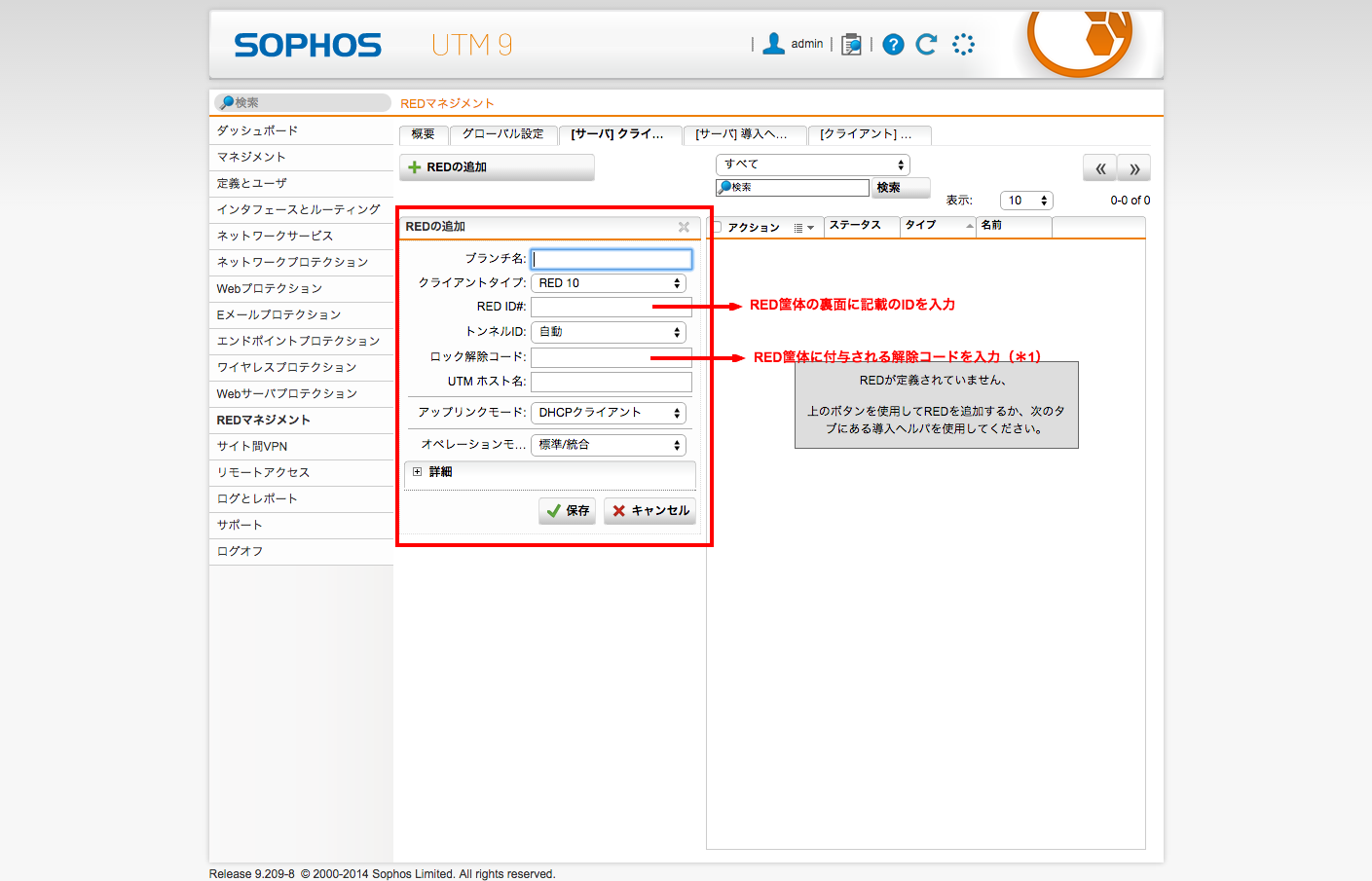Go to next page with » button
Viewport: 1372px width, 881px height.
coord(1134,168)
